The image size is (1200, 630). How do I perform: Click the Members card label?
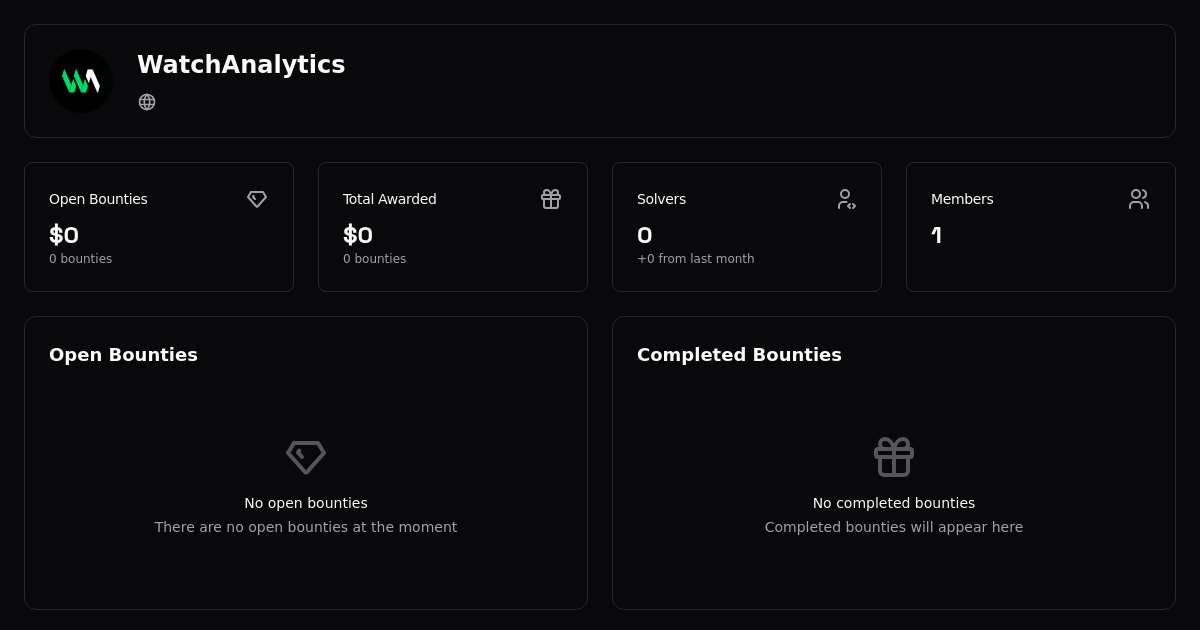pyautogui.click(x=962, y=199)
